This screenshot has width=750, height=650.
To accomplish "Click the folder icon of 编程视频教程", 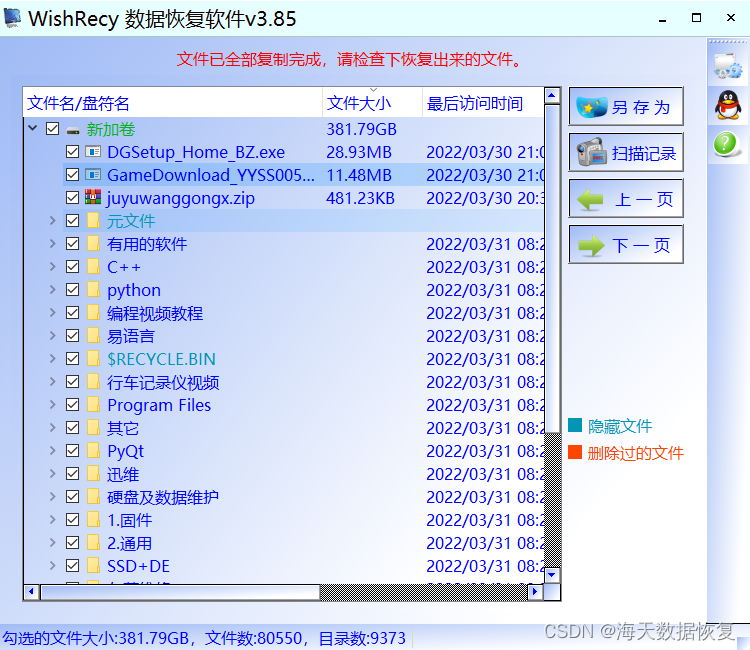I will [93, 313].
